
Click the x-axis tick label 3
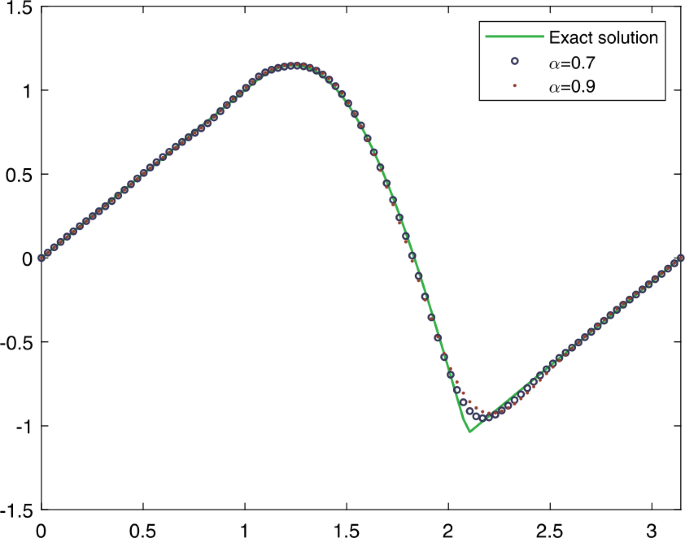[x=651, y=530]
